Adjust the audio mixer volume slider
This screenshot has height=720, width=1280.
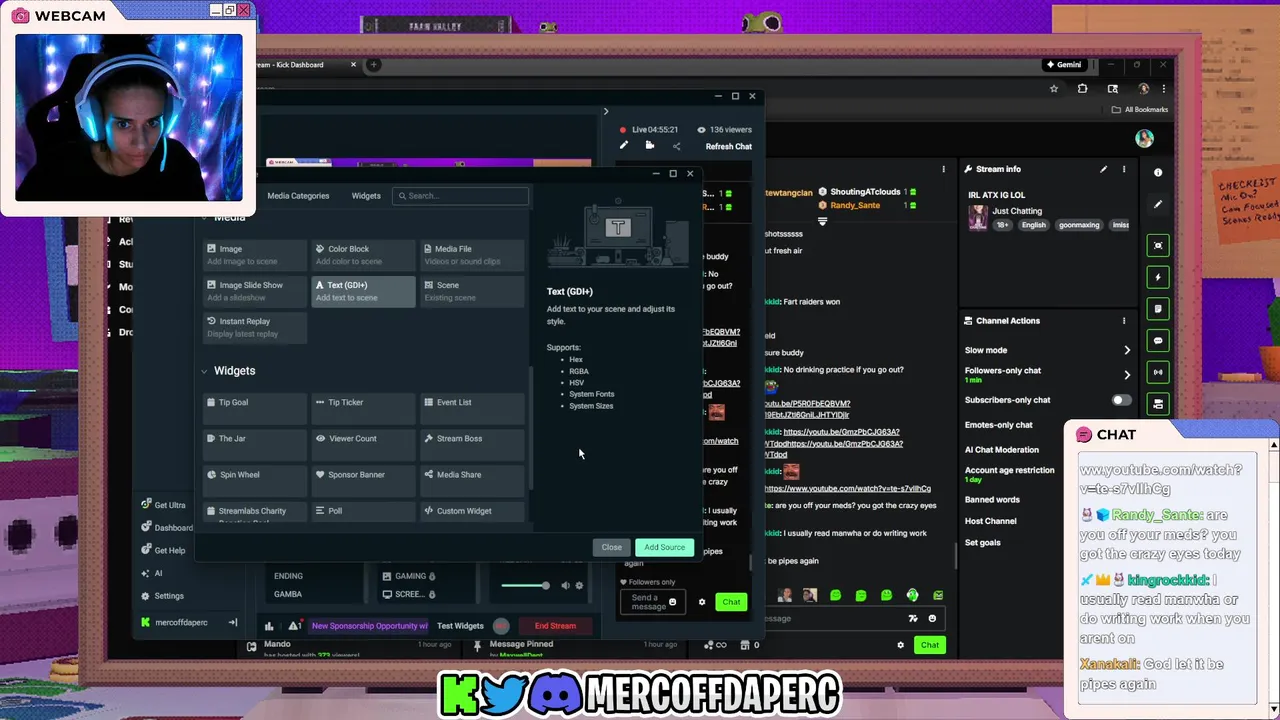(525, 586)
